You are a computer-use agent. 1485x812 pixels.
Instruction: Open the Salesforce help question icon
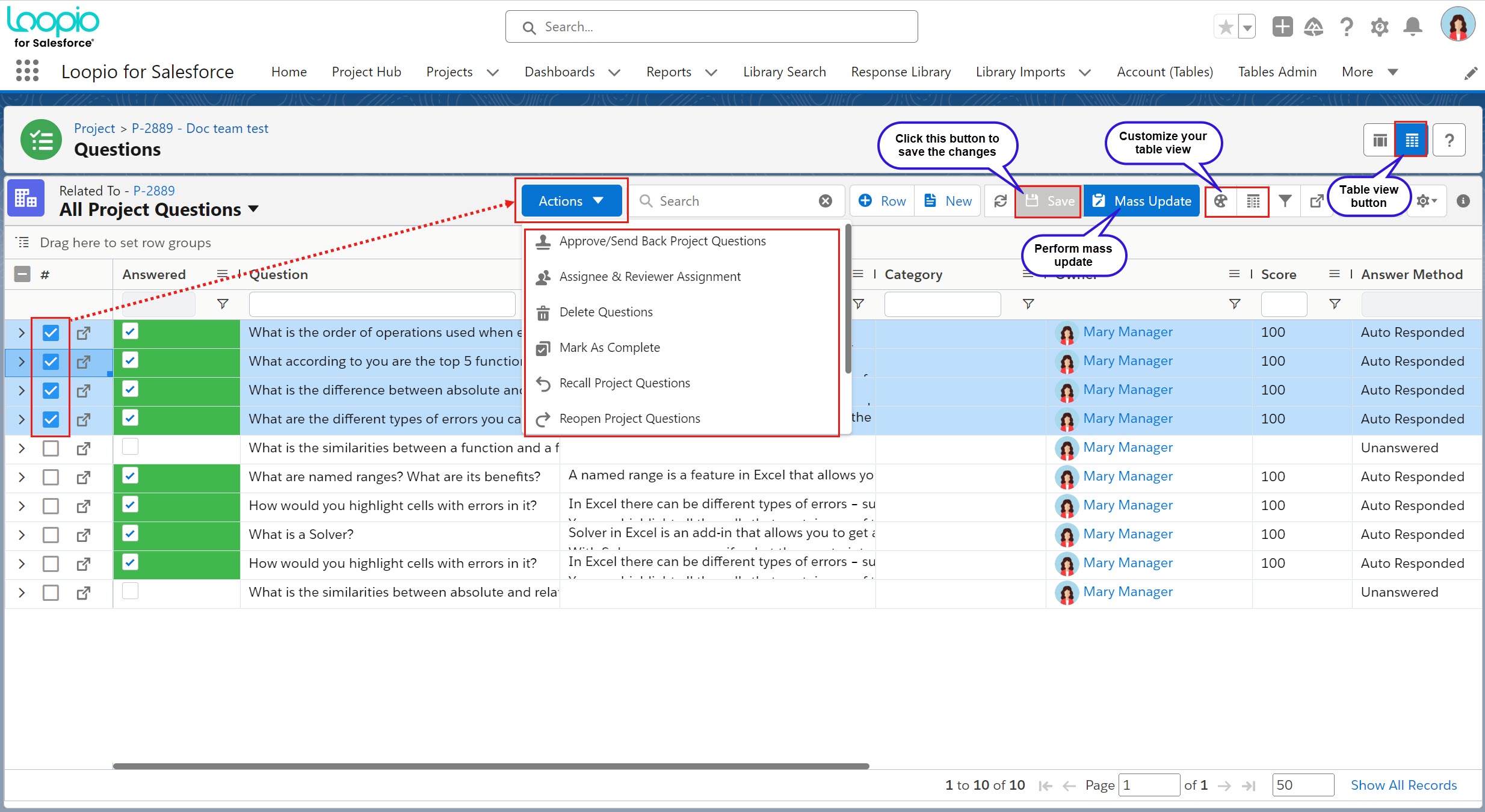1347,27
